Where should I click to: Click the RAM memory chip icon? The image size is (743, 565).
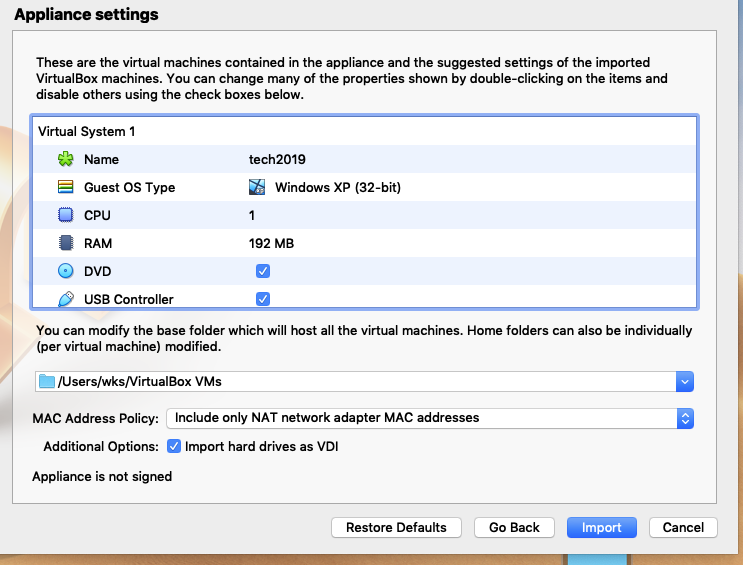[x=65, y=243]
